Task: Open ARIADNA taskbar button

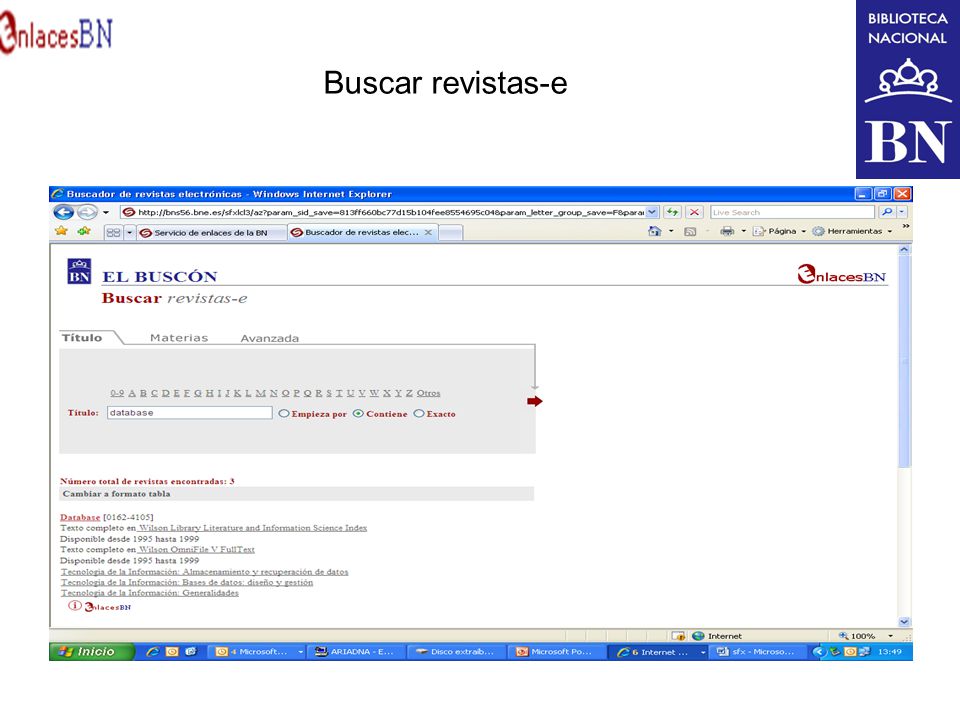Action: pyautogui.click(x=356, y=652)
